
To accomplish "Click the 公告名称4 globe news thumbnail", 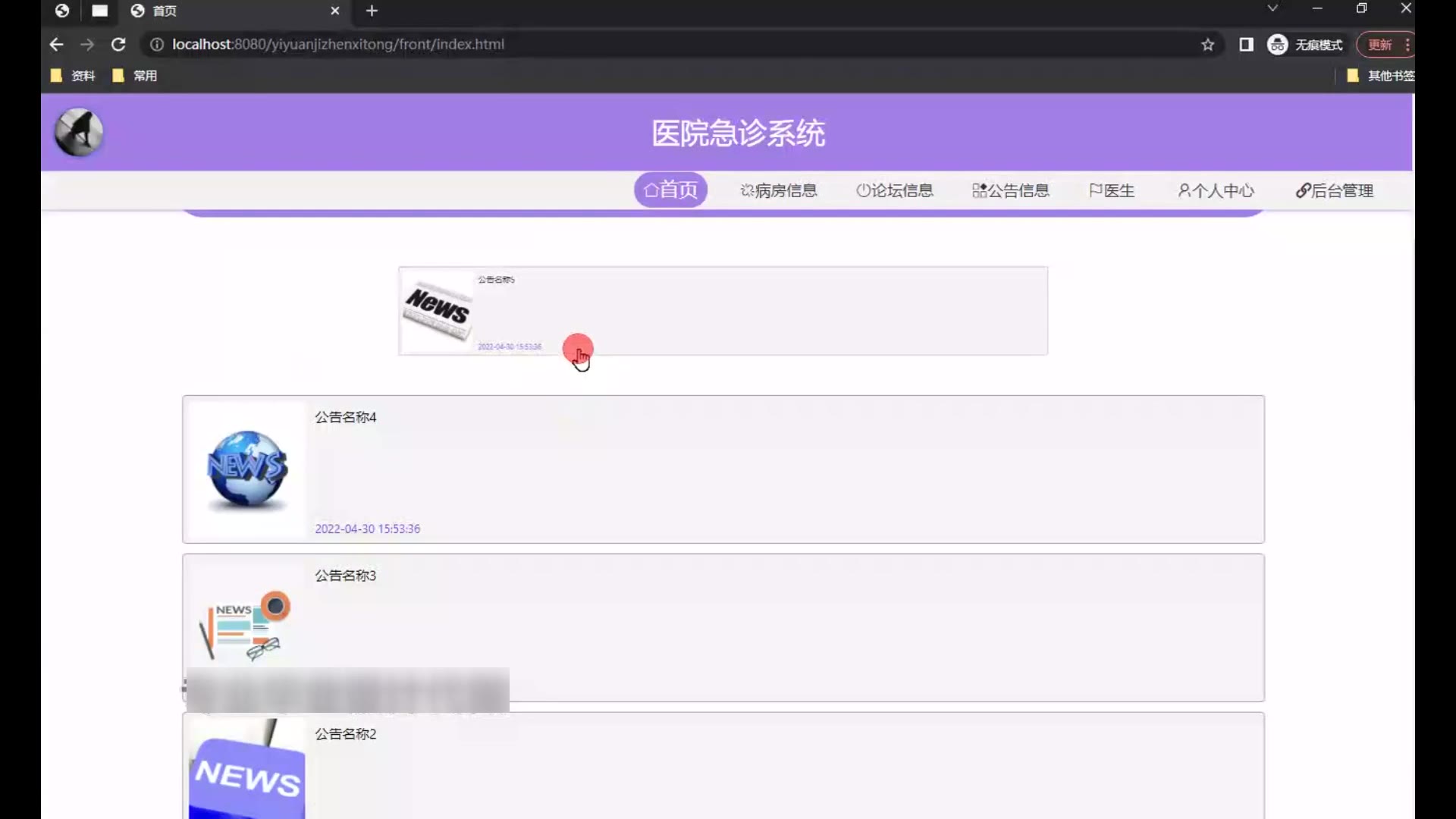I will coord(247,469).
